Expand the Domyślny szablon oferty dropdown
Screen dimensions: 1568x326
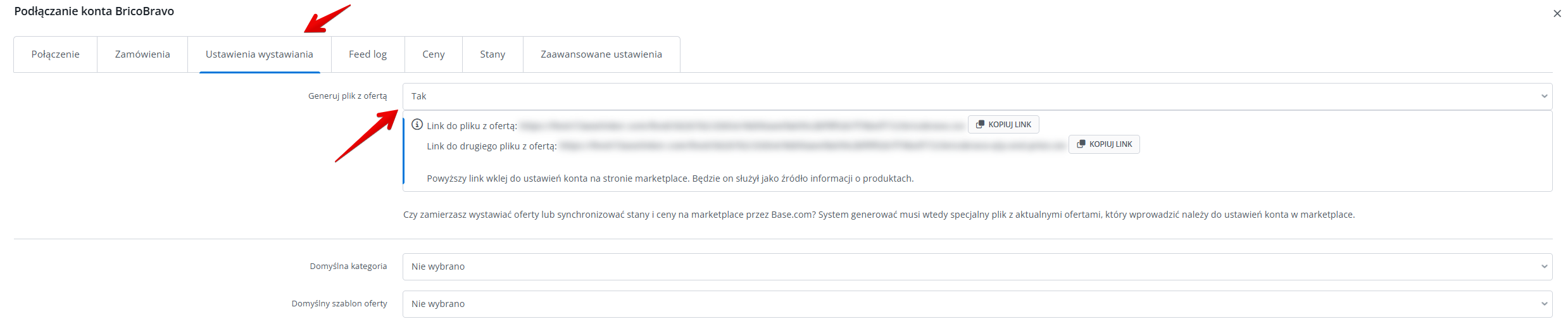pos(977,304)
